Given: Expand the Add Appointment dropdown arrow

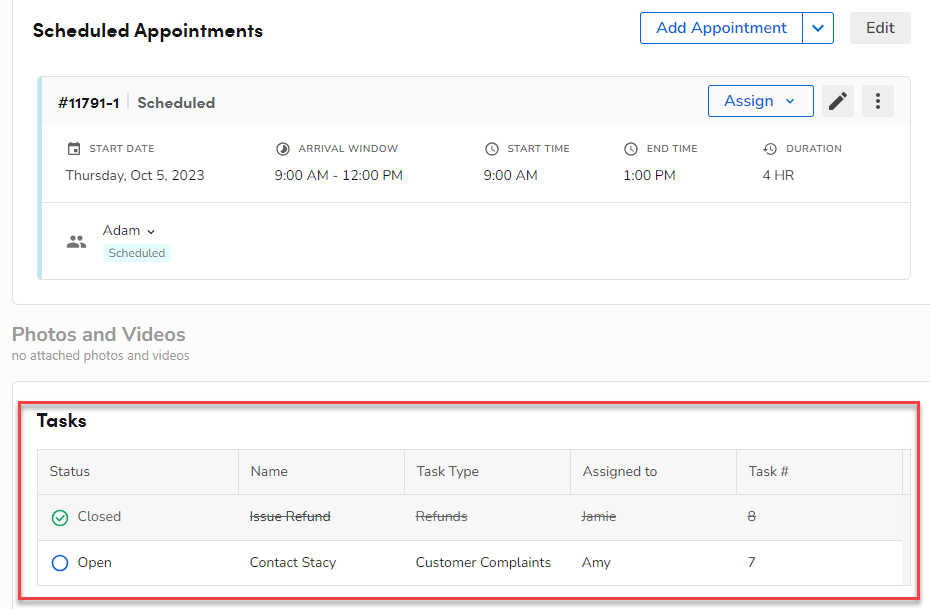Looking at the screenshot, I should (818, 28).
